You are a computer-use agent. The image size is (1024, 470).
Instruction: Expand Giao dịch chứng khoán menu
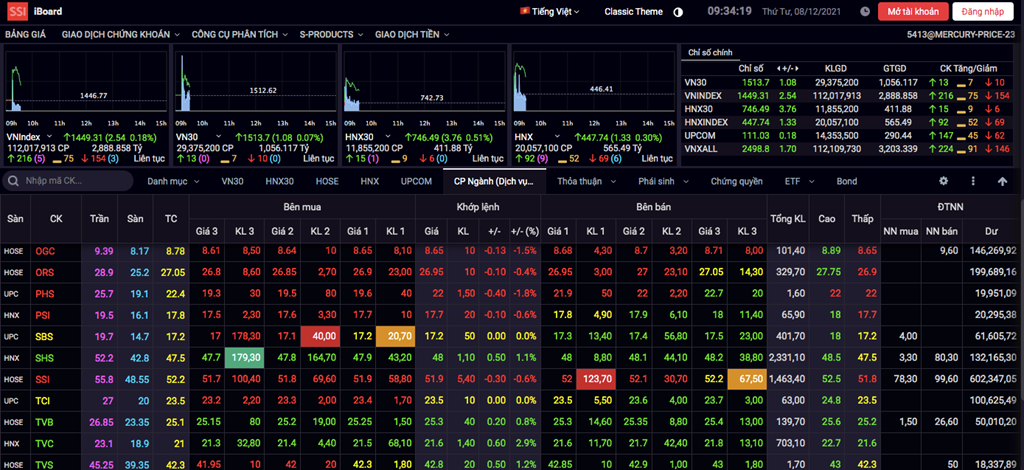tap(121, 34)
